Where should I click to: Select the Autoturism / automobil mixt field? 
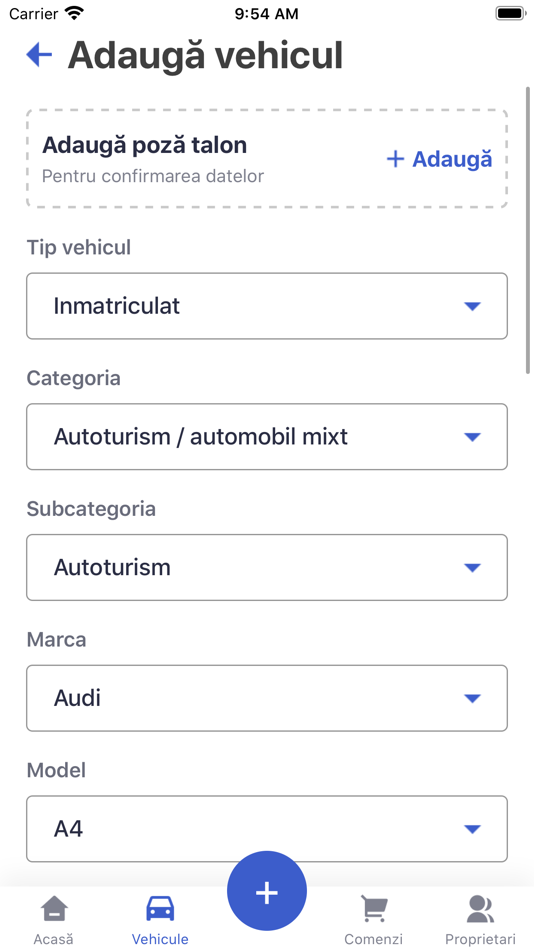click(267, 437)
